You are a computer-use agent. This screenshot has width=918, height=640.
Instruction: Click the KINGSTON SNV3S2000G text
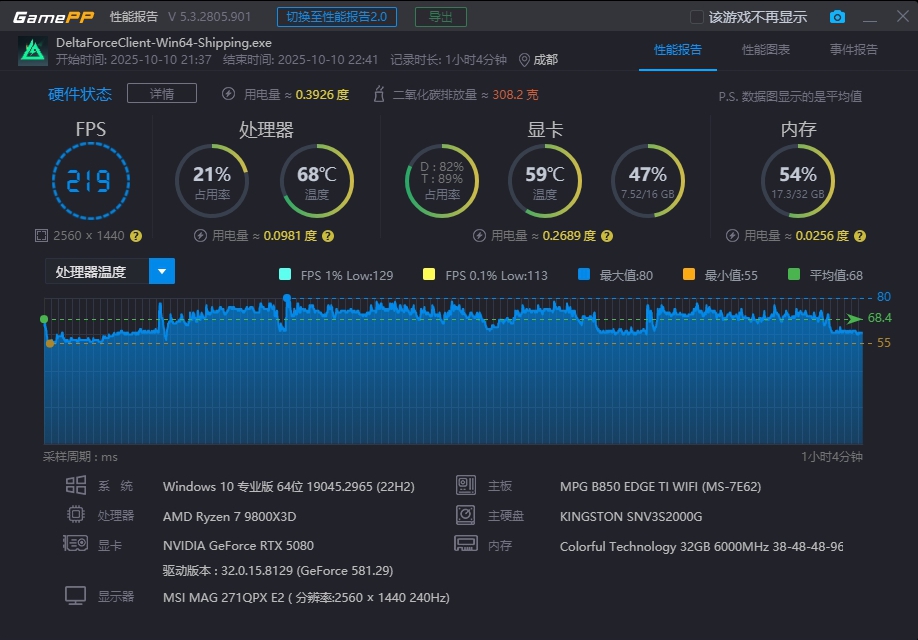[631, 516]
